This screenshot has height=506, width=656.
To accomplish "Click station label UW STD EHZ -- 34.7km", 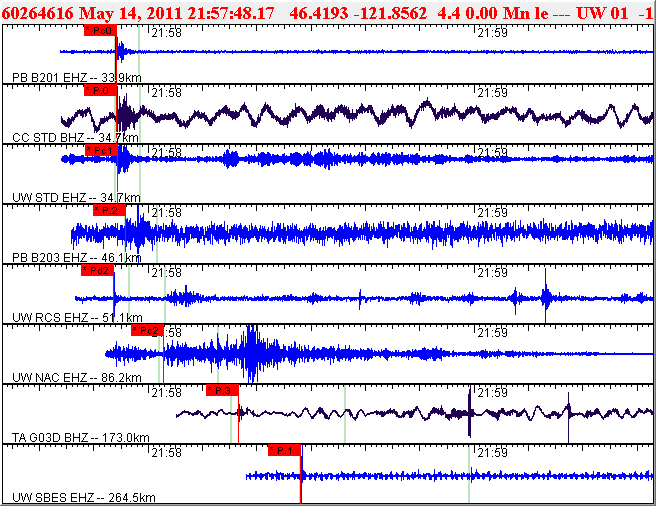I will click(x=76, y=197).
